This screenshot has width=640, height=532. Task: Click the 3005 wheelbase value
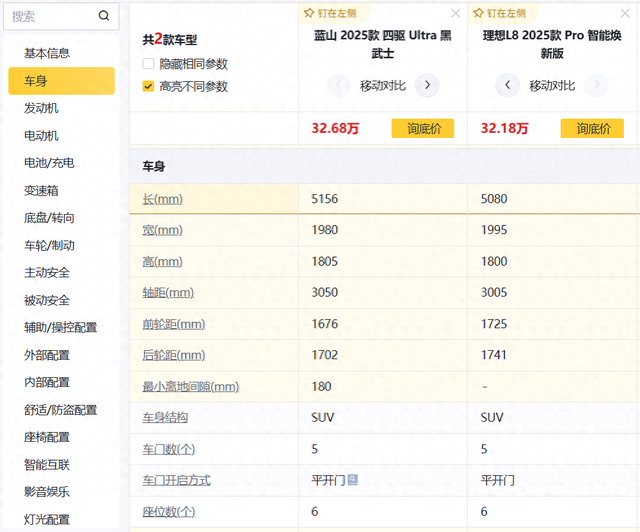pyautogui.click(x=494, y=292)
